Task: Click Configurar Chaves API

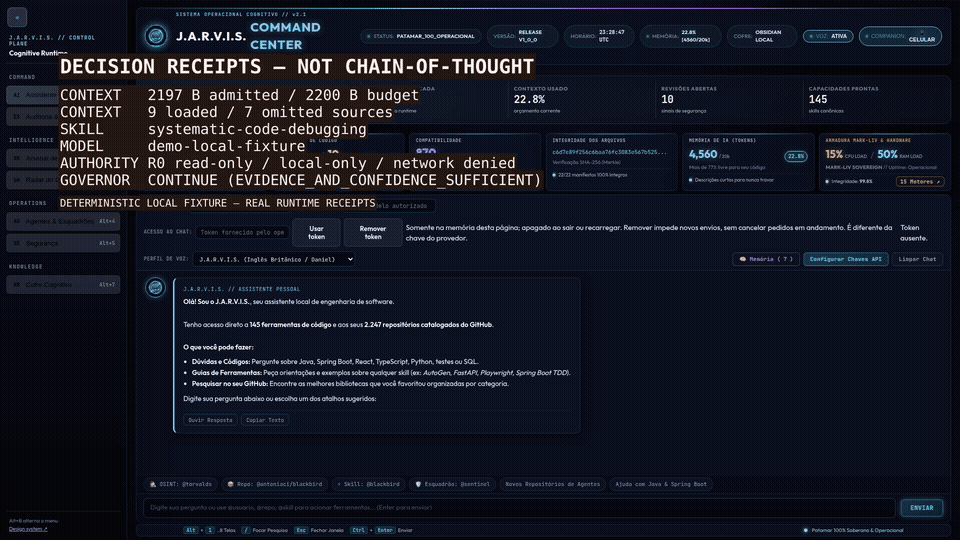Action: (845, 259)
